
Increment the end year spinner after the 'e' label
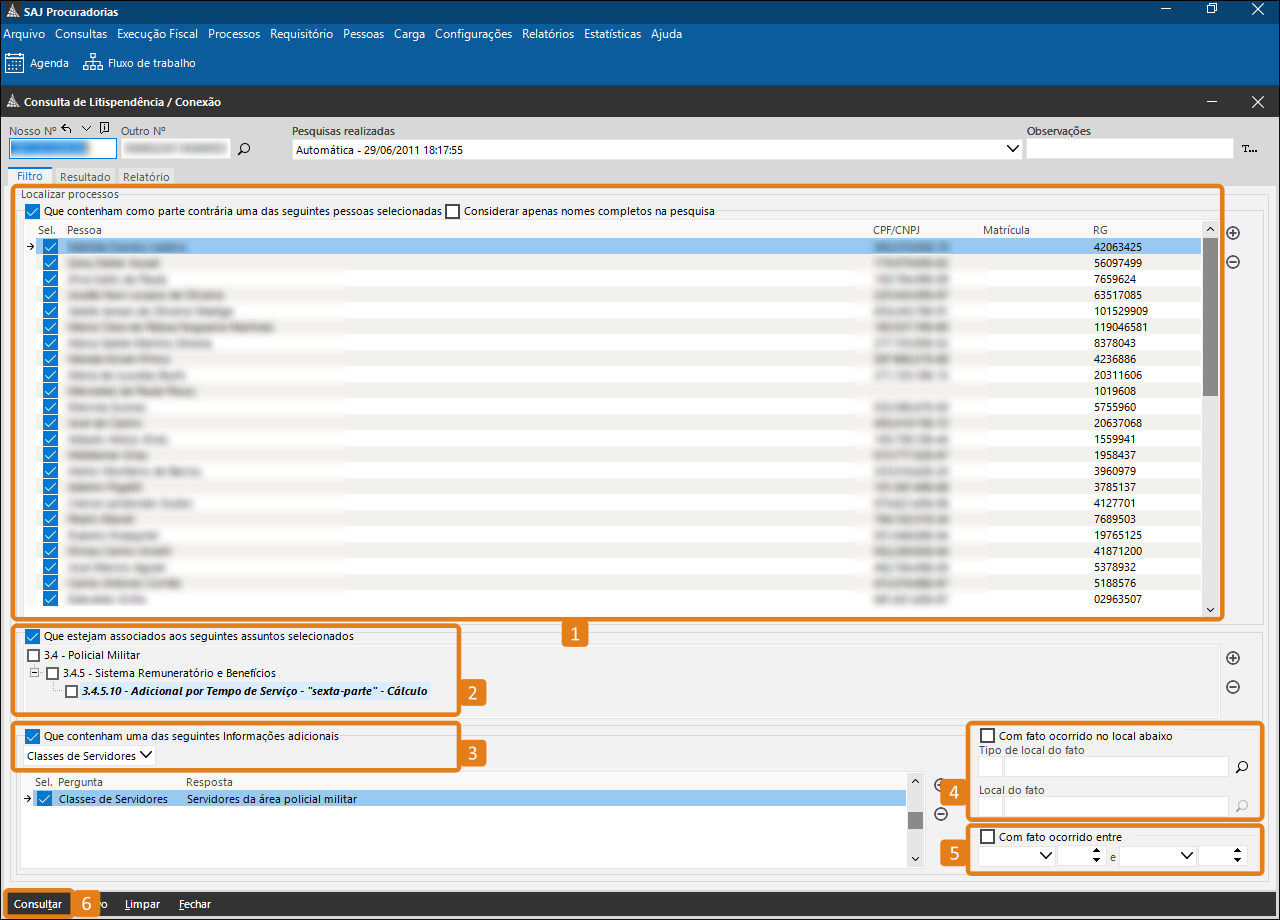[x=1239, y=851]
